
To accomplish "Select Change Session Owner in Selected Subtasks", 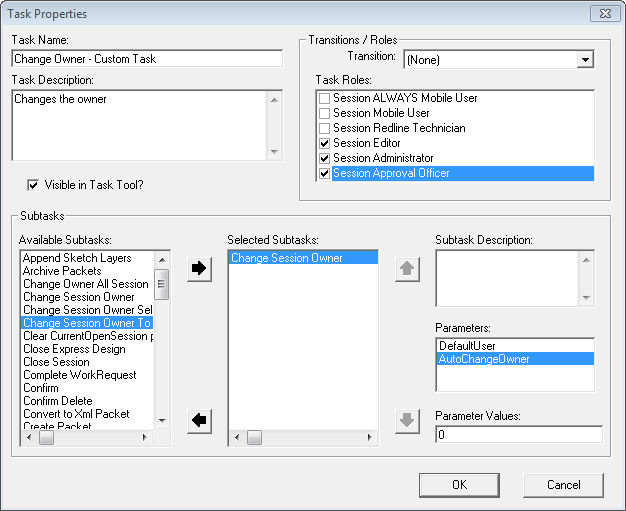I will [x=287, y=258].
